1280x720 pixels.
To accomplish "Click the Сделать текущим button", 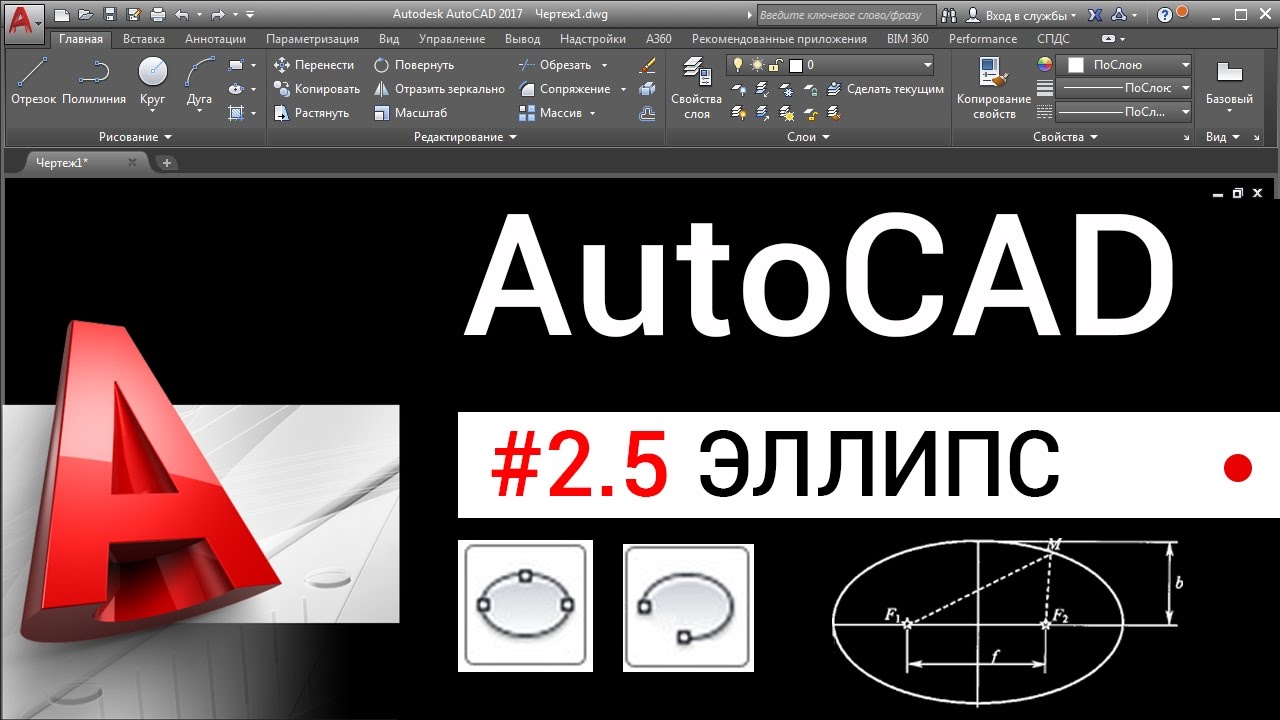I will click(x=886, y=89).
